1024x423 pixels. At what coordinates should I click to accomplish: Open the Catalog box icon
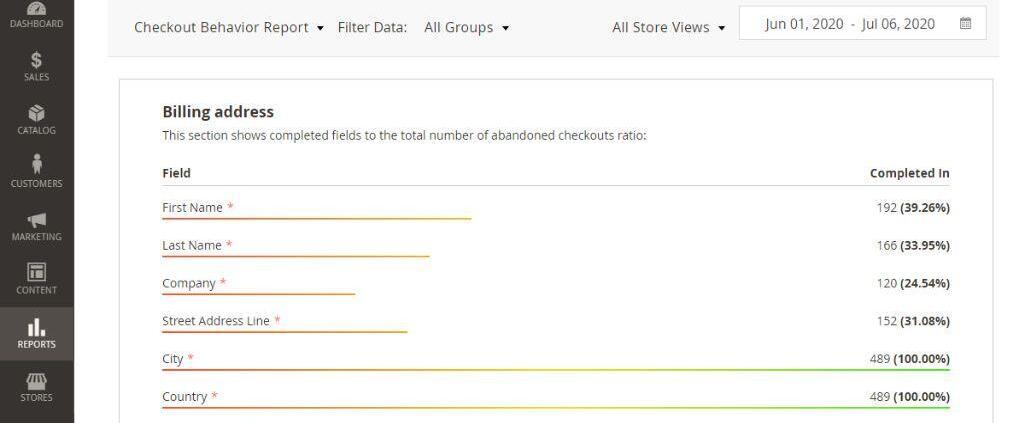click(37, 113)
